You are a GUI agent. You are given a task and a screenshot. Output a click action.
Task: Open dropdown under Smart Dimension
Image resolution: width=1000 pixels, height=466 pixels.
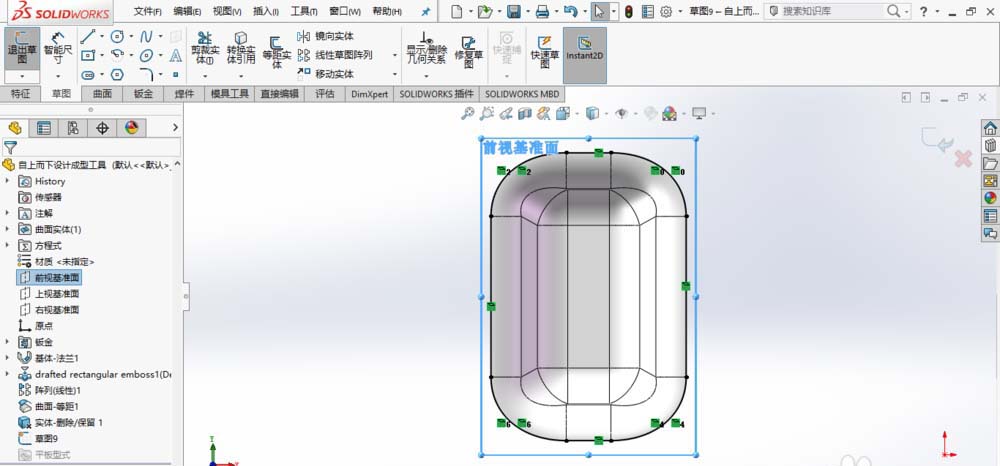click(58, 76)
